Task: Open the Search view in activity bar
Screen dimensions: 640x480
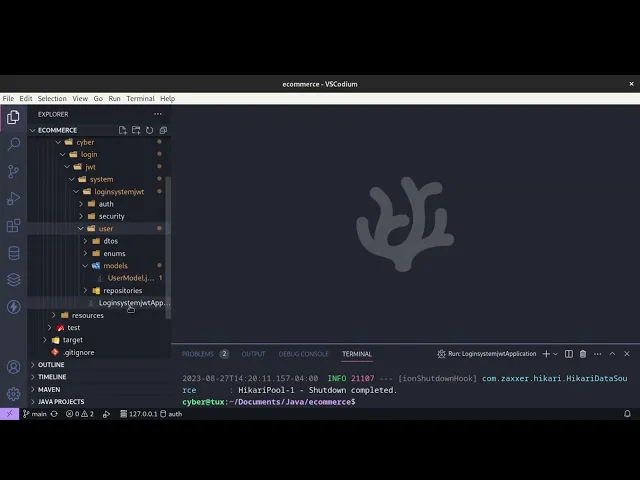Action: (13, 144)
